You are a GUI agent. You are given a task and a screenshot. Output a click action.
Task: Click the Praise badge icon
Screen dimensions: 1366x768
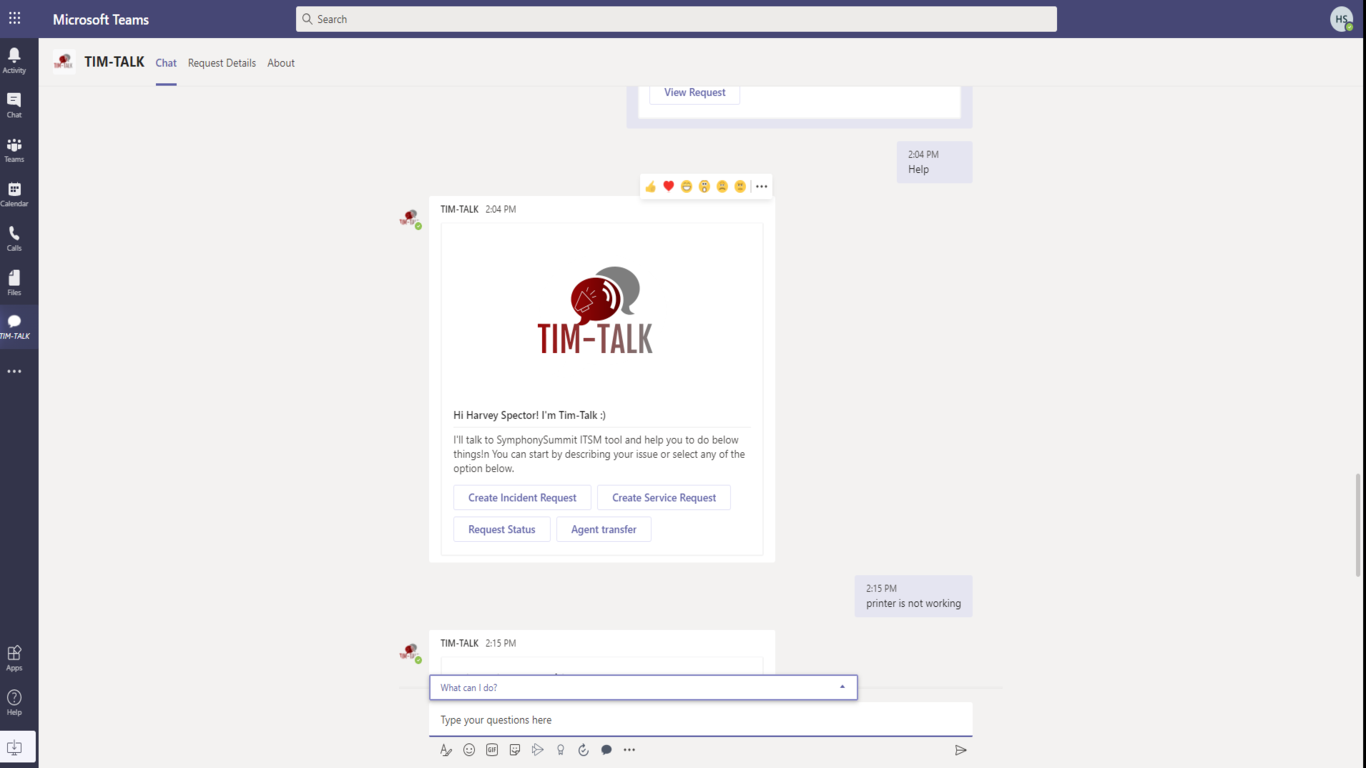561,750
